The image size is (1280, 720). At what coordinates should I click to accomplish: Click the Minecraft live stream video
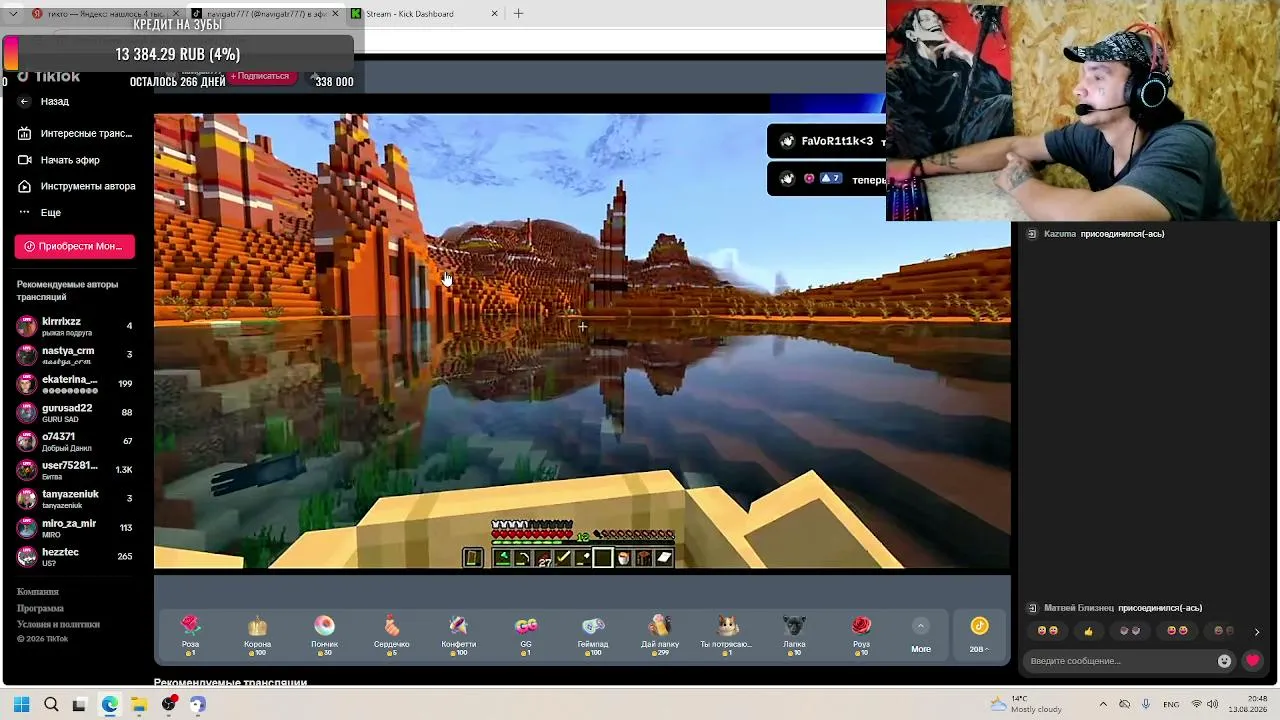tap(582, 341)
